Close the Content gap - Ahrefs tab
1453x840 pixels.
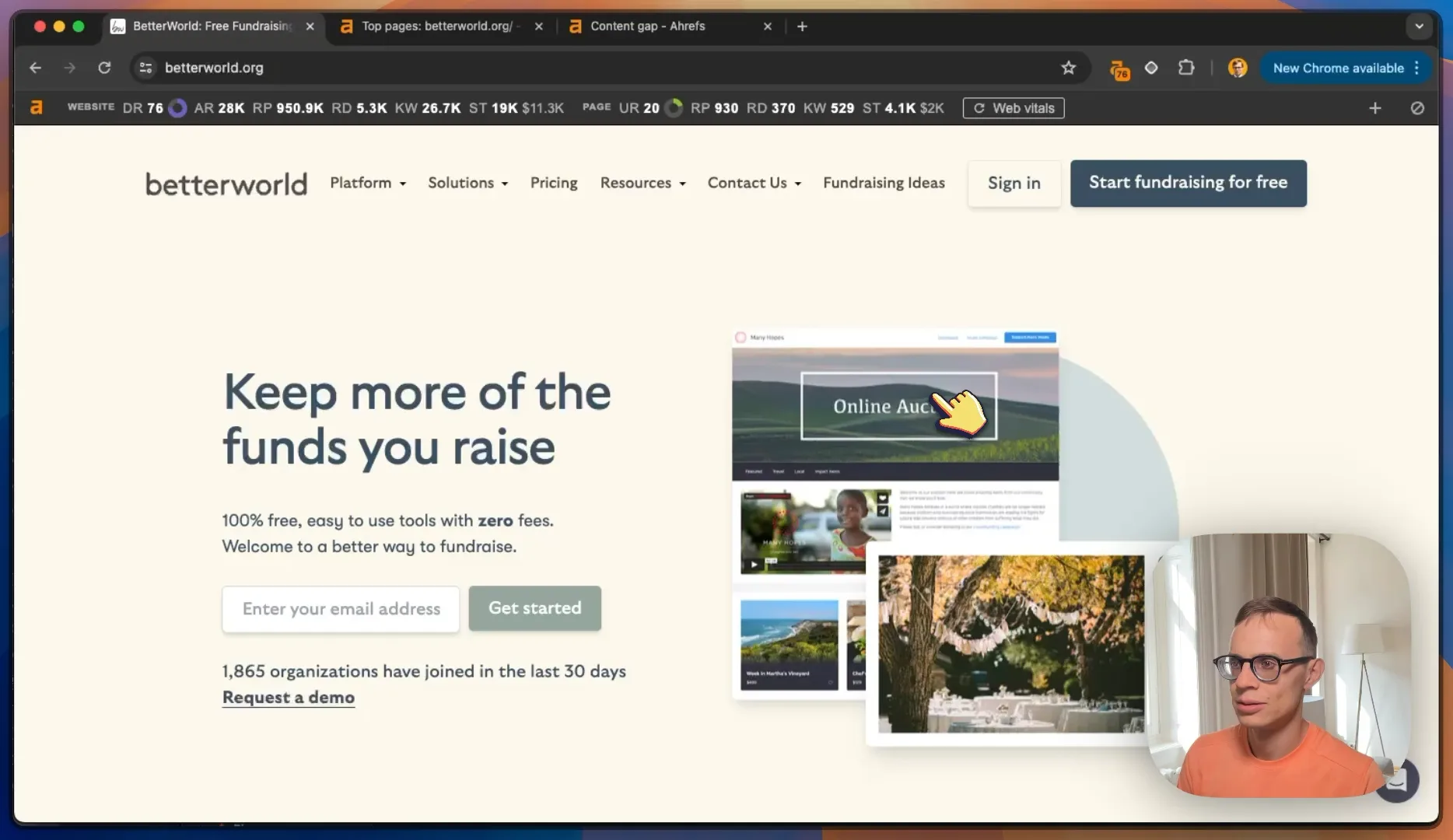click(768, 26)
